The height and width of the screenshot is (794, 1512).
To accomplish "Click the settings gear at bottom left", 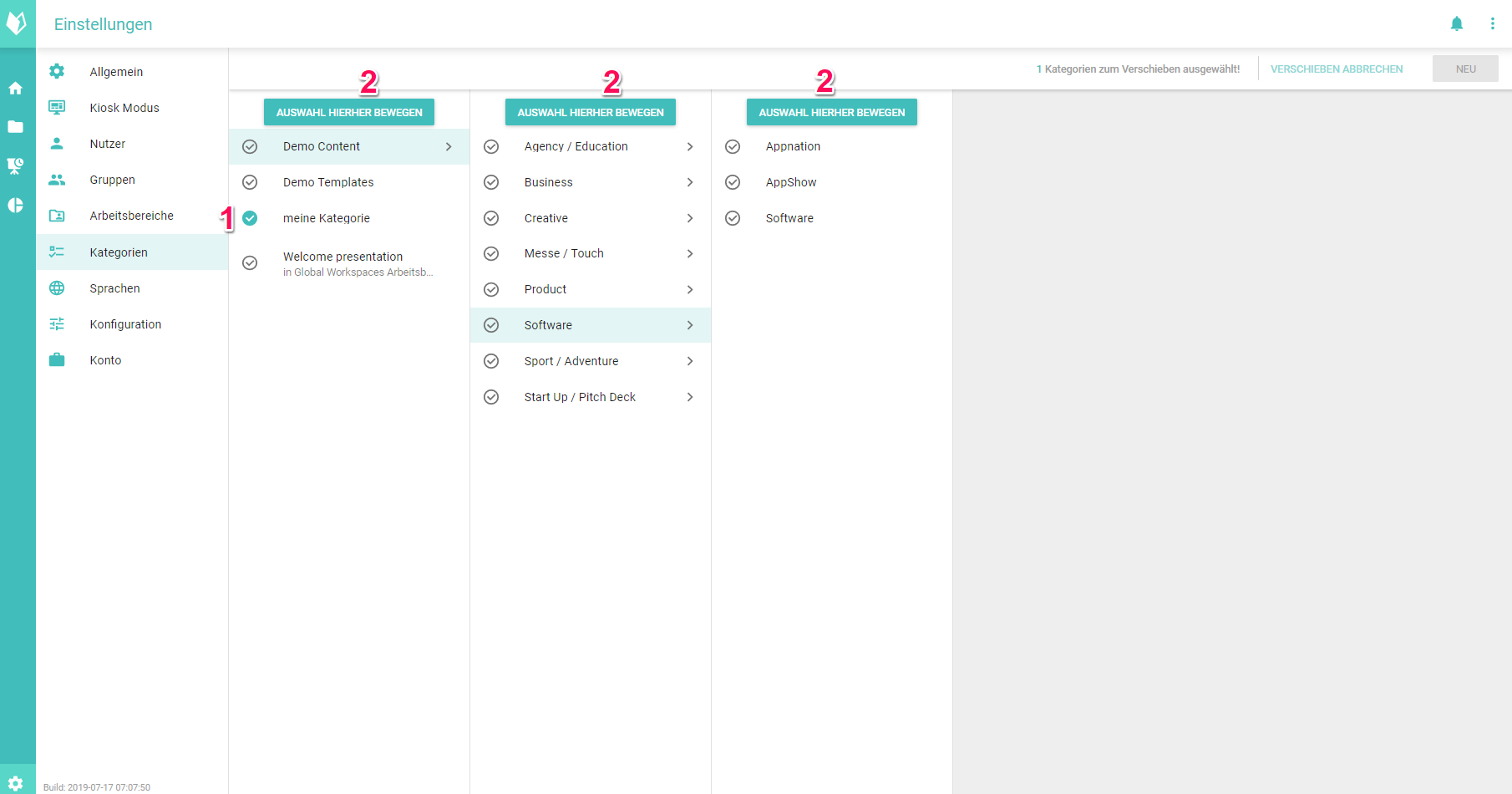I will click(16, 783).
